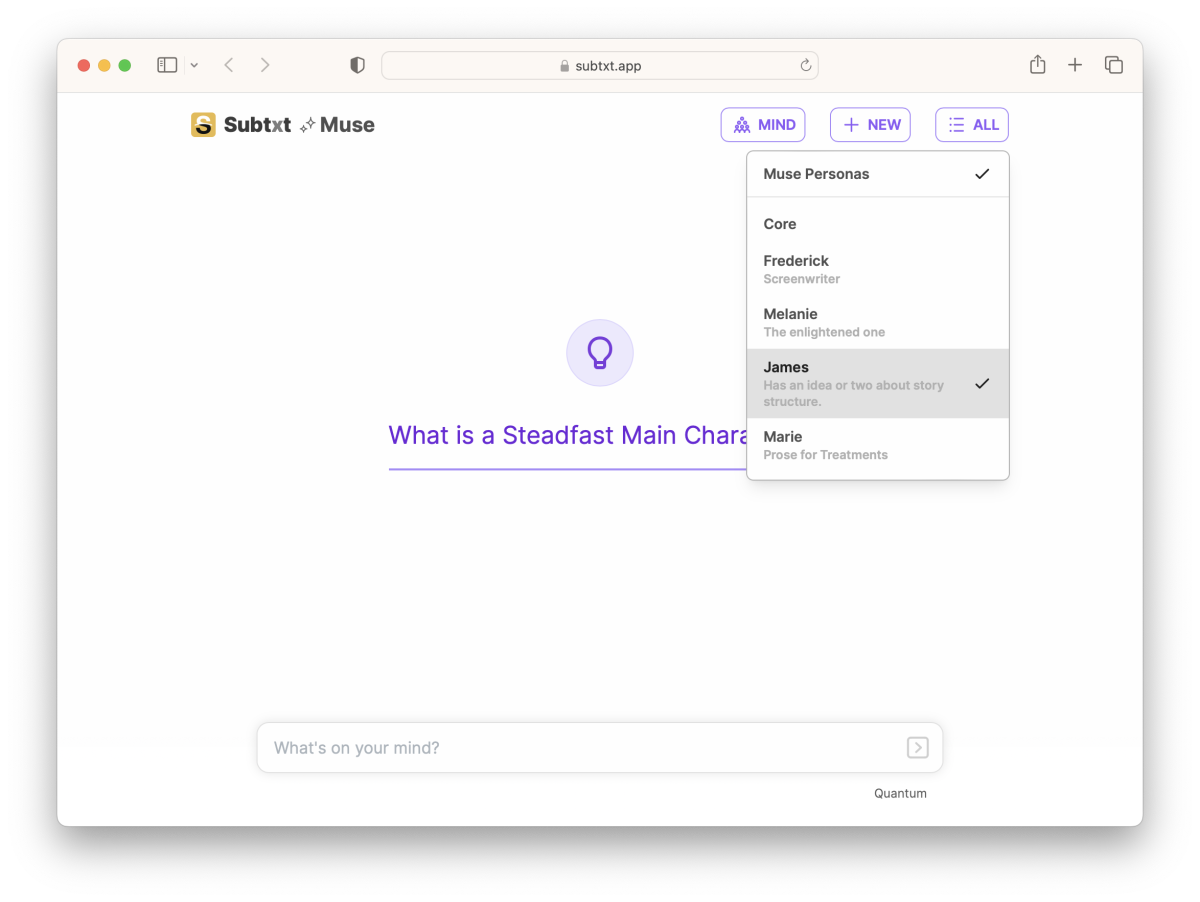1200x902 pixels.
Task: Click the send arrow in the message bar
Action: [917, 747]
